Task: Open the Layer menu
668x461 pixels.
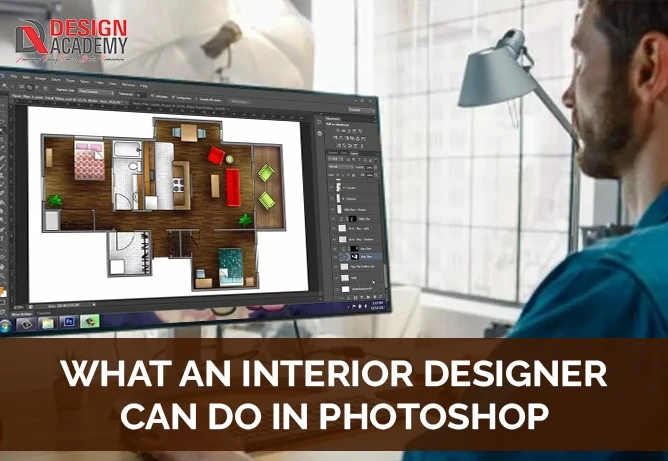Action: (x=56, y=80)
